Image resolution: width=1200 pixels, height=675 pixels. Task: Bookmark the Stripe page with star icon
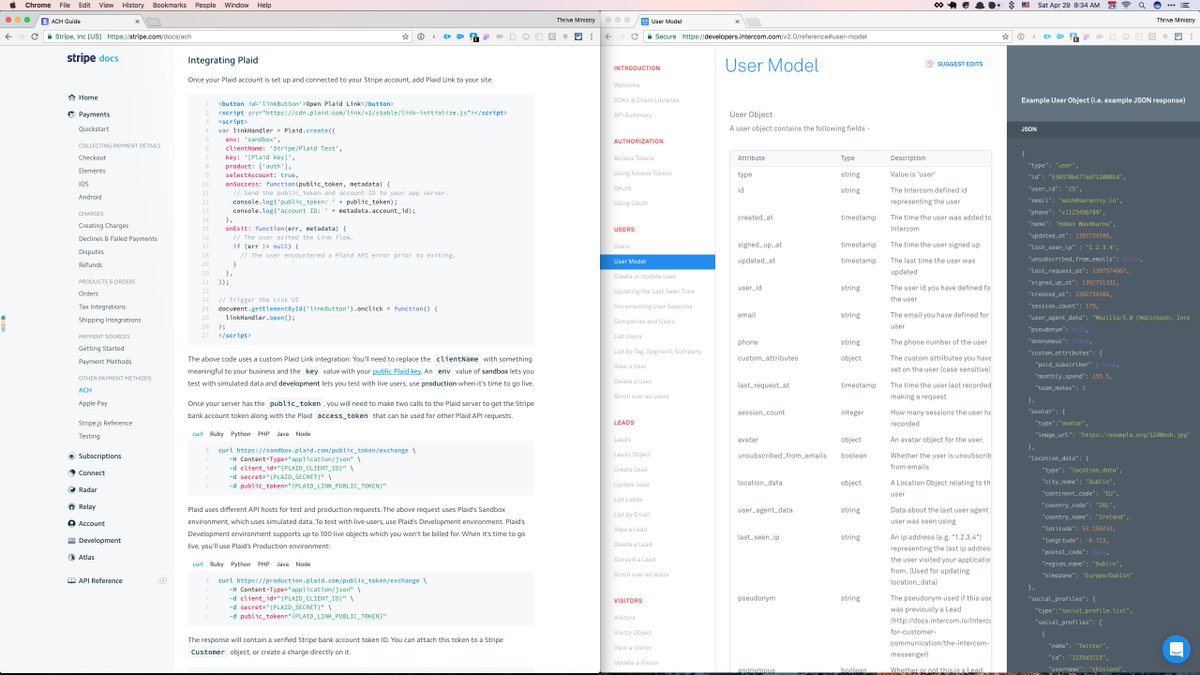(x=405, y=36)
